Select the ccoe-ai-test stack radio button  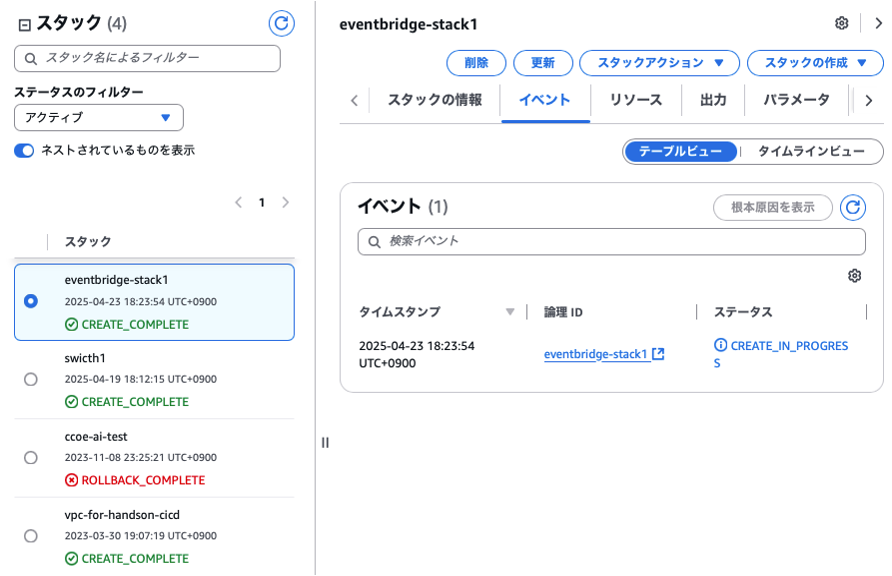coord(30,458)
